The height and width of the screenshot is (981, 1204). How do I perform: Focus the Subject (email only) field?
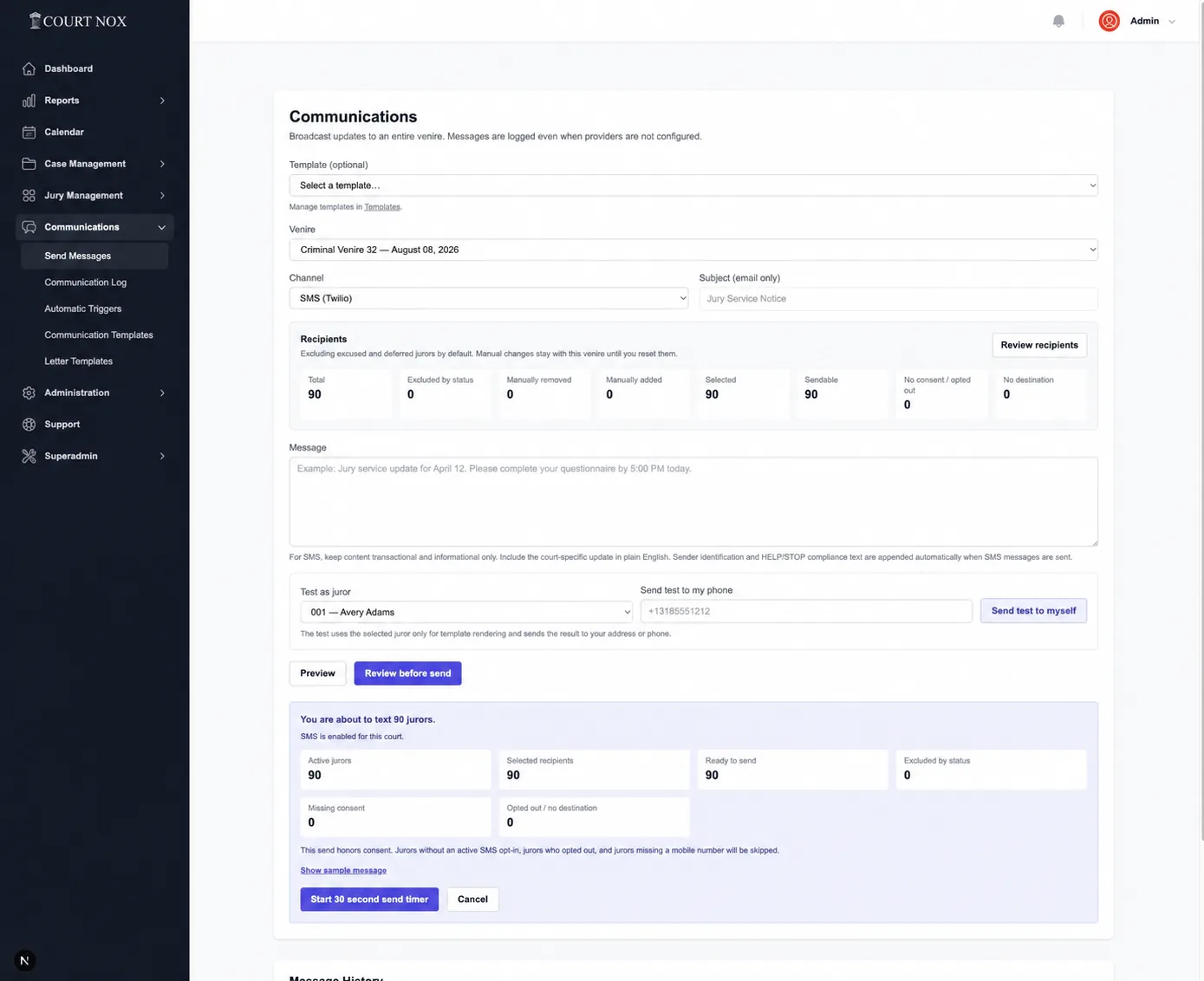coord(898,298)
